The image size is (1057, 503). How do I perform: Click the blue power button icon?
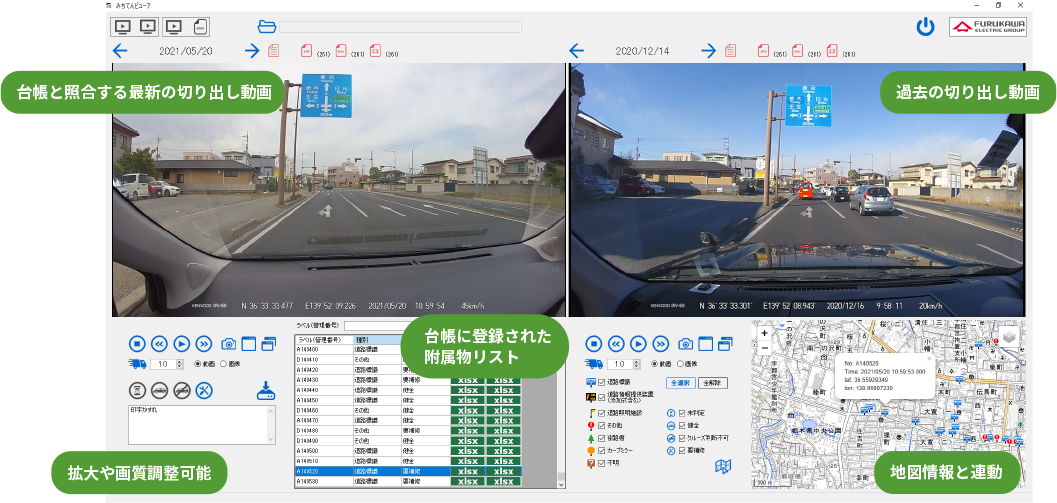click(925, 27)
